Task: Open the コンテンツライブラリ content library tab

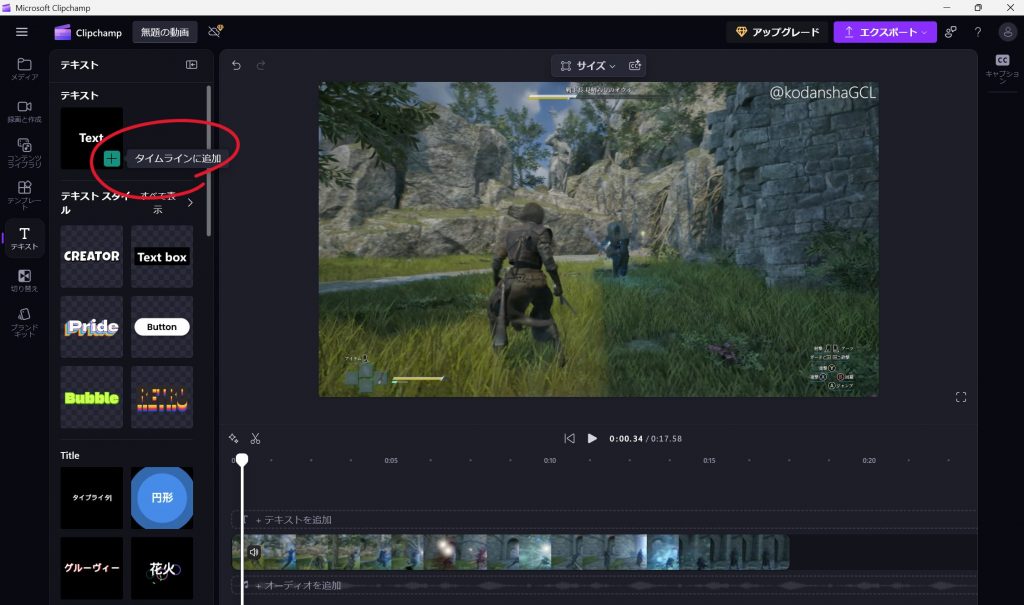Action: [x=24, y=153]
